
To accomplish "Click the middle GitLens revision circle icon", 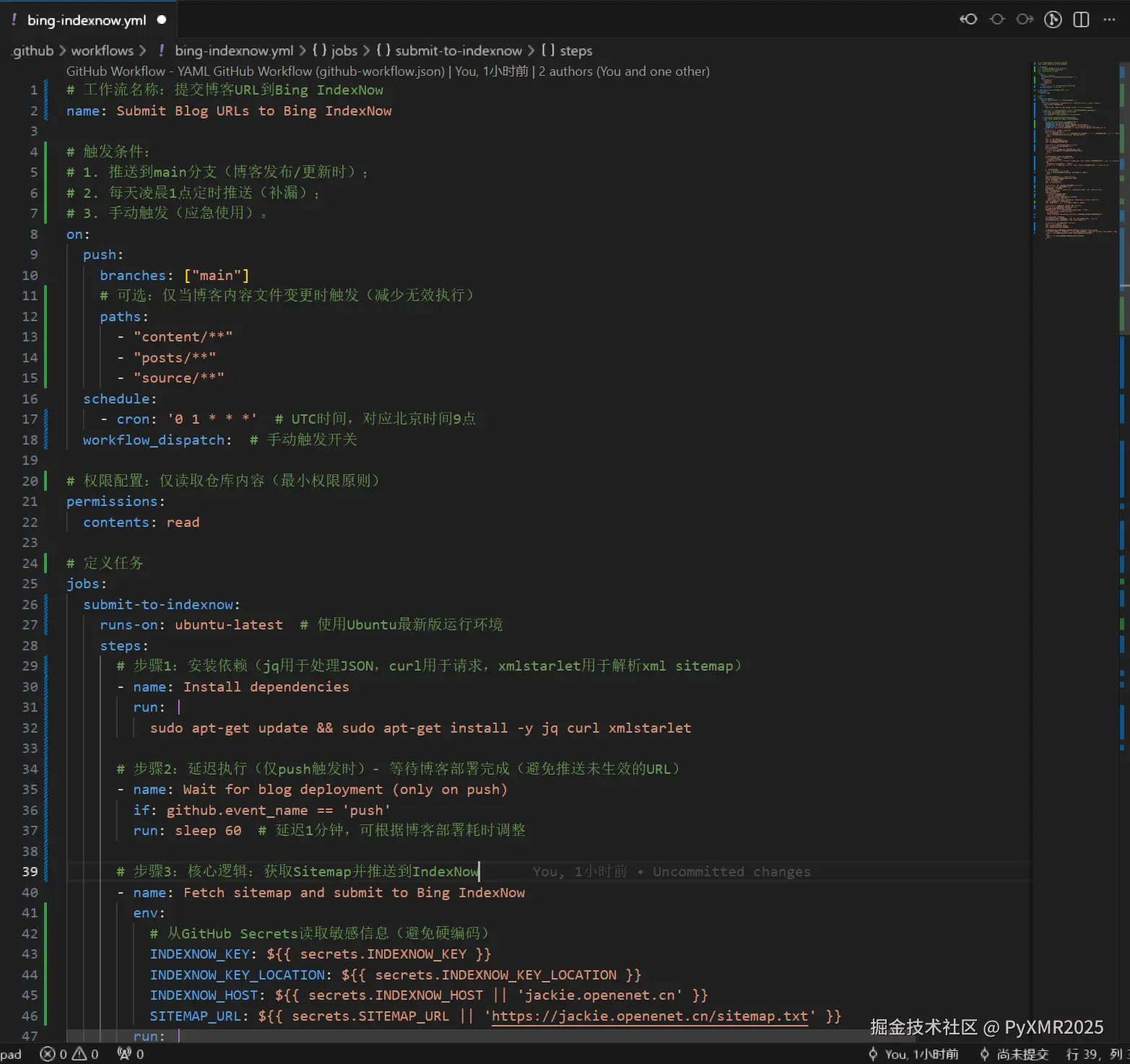I will tap(997, 19).
